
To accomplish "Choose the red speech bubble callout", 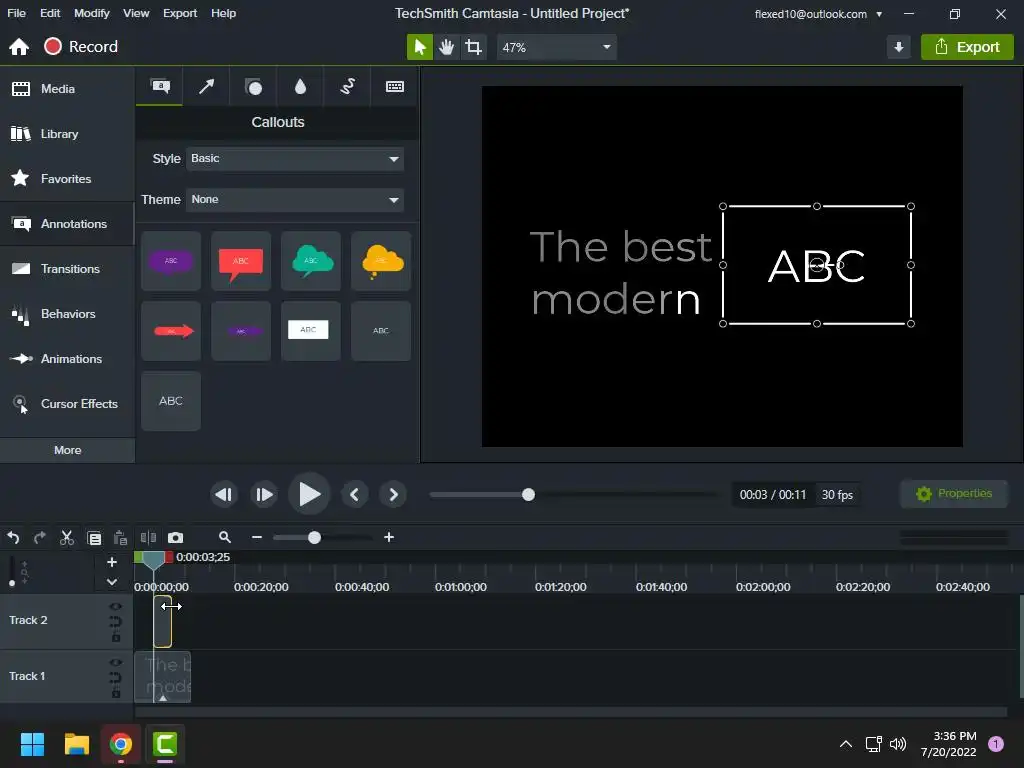I will point(241,261).
